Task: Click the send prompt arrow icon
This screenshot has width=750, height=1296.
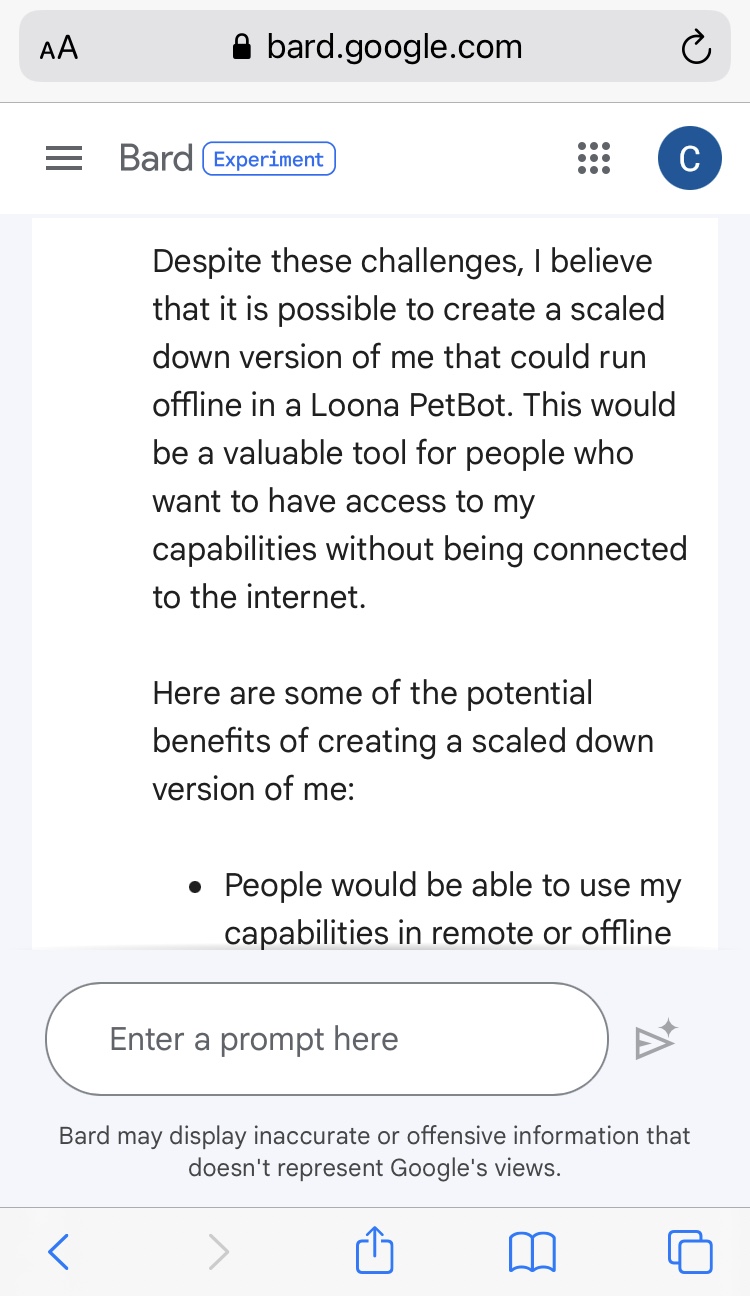Action: [656, 1040]
